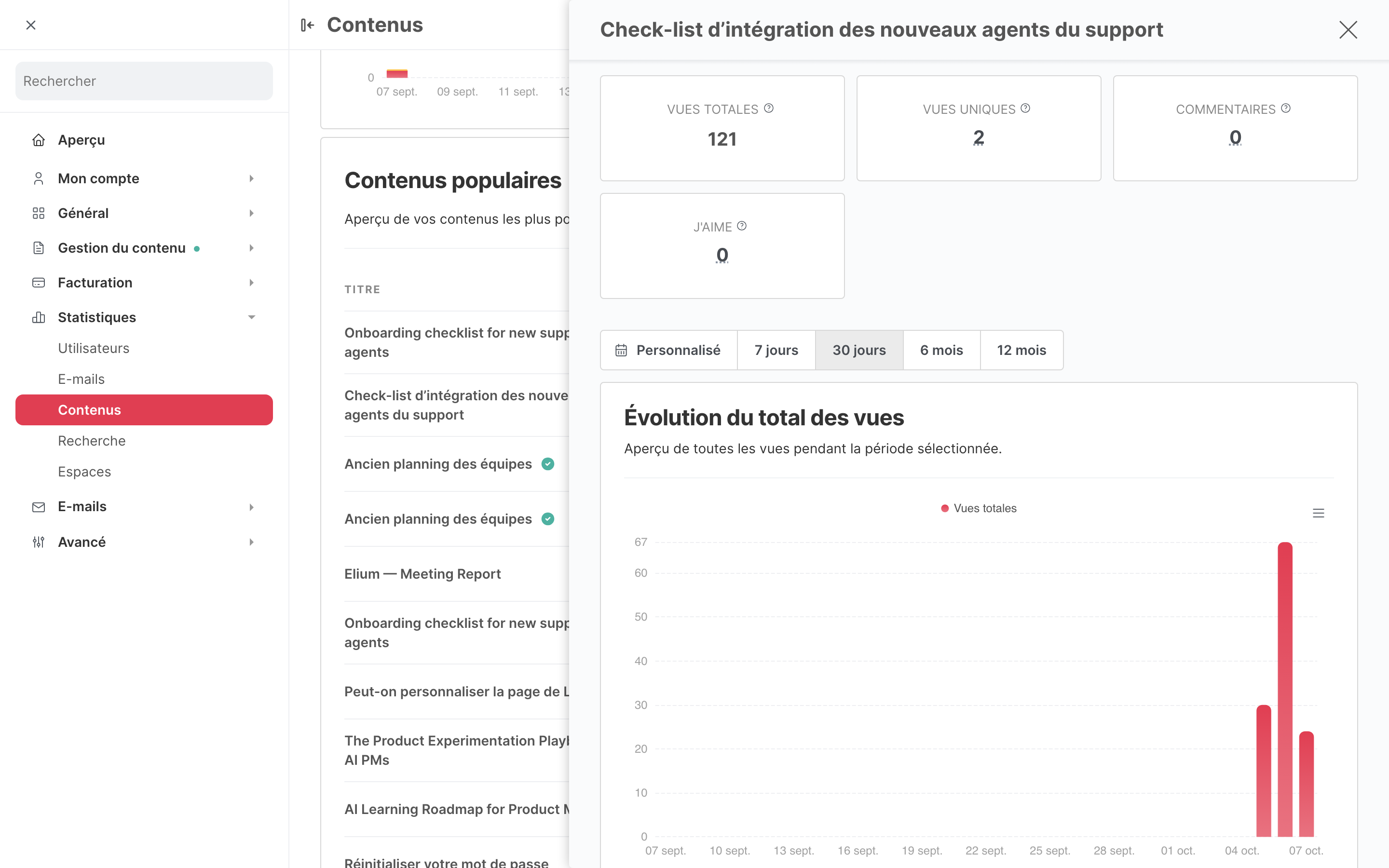Expand the Gestion du contenu arrow
1389x868 pixels.
point(251,248)
